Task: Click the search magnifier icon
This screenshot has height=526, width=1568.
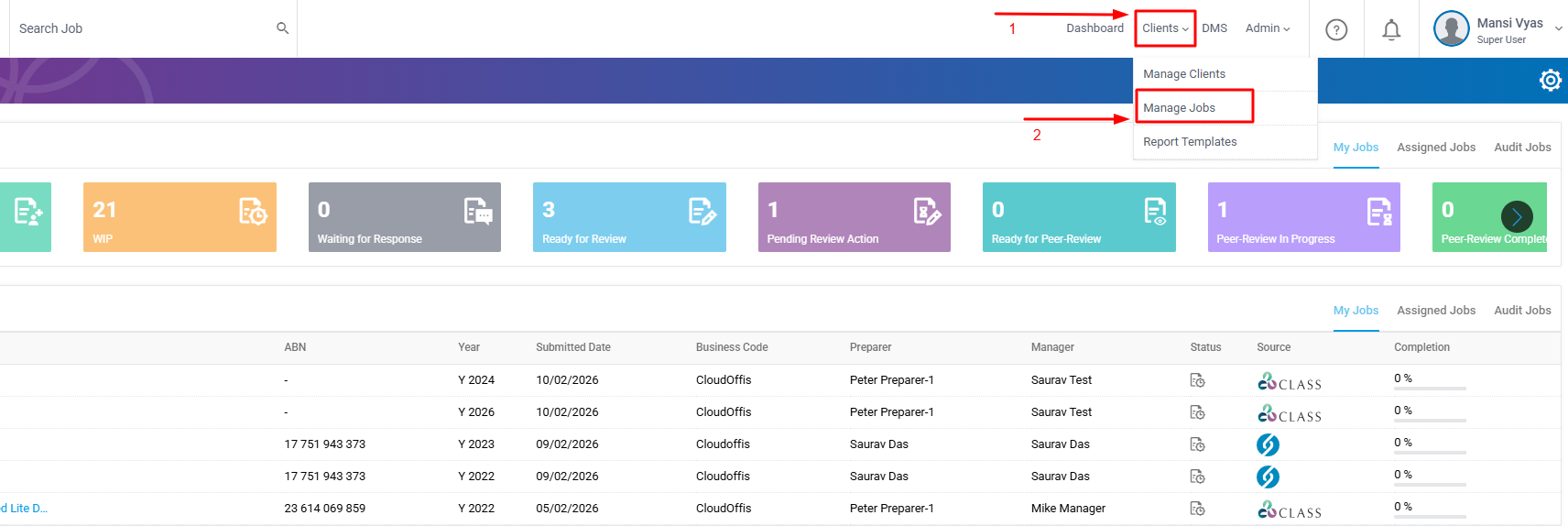Action: tap(282, 28)
